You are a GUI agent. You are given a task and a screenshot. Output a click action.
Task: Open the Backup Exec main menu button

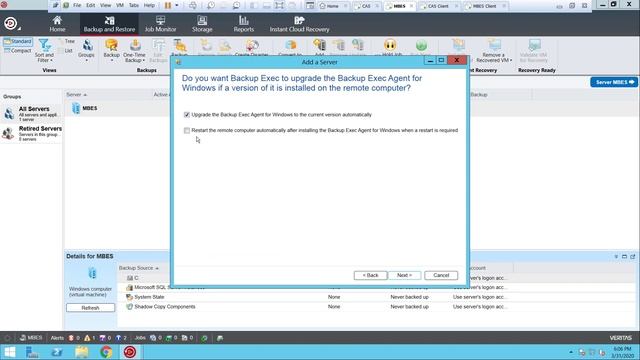coord(11,24)
